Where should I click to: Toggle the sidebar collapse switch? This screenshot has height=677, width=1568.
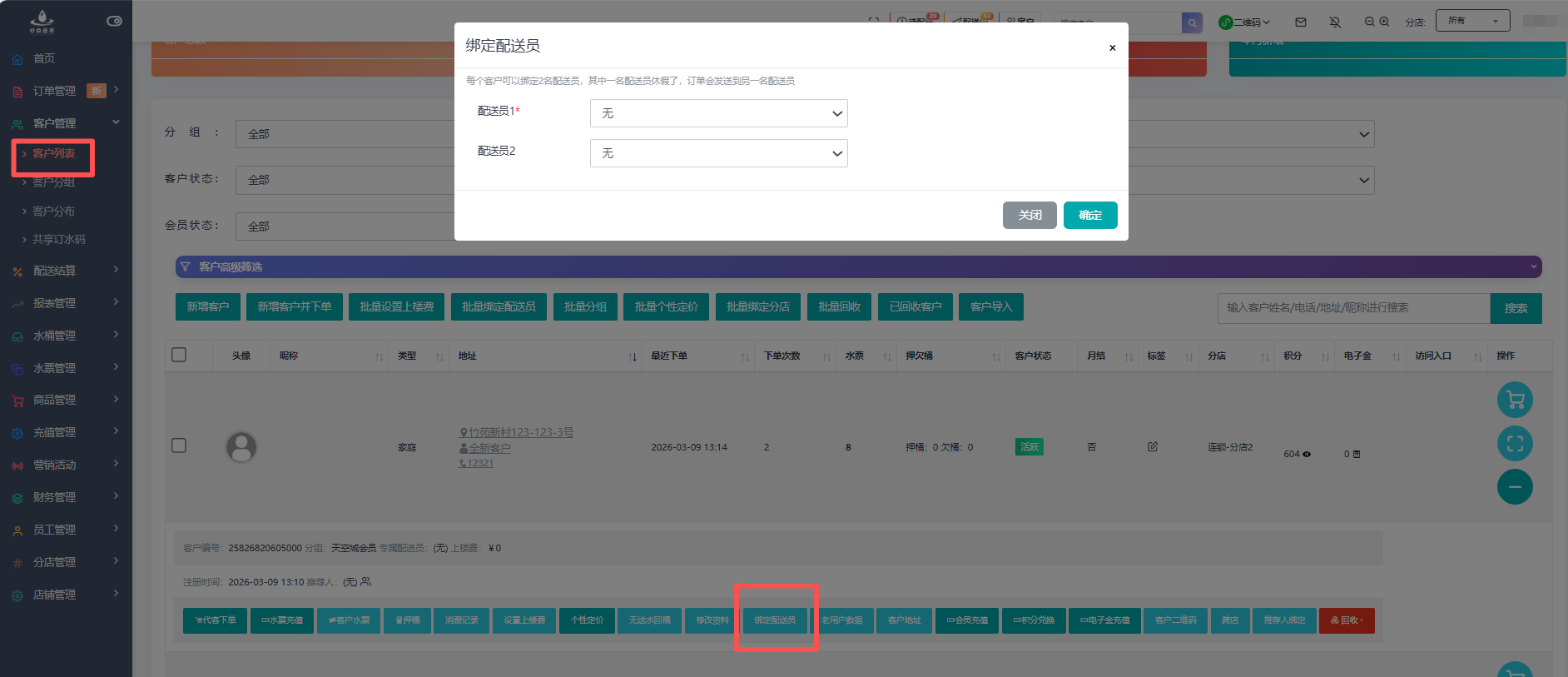(x=114, y=21)
